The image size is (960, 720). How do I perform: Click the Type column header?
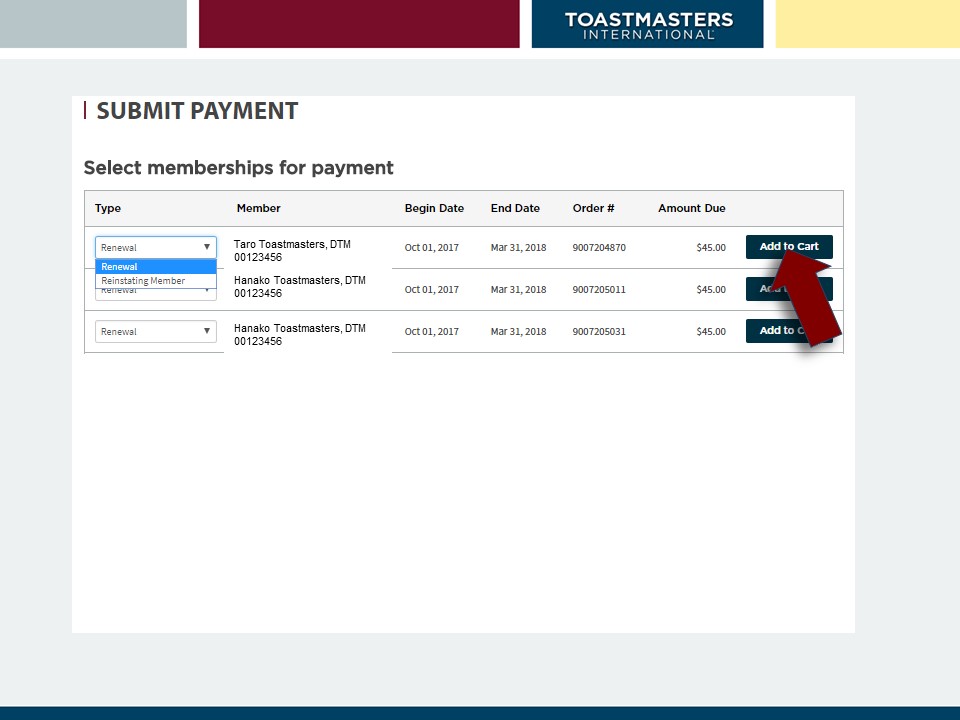(x=108, y=208)
